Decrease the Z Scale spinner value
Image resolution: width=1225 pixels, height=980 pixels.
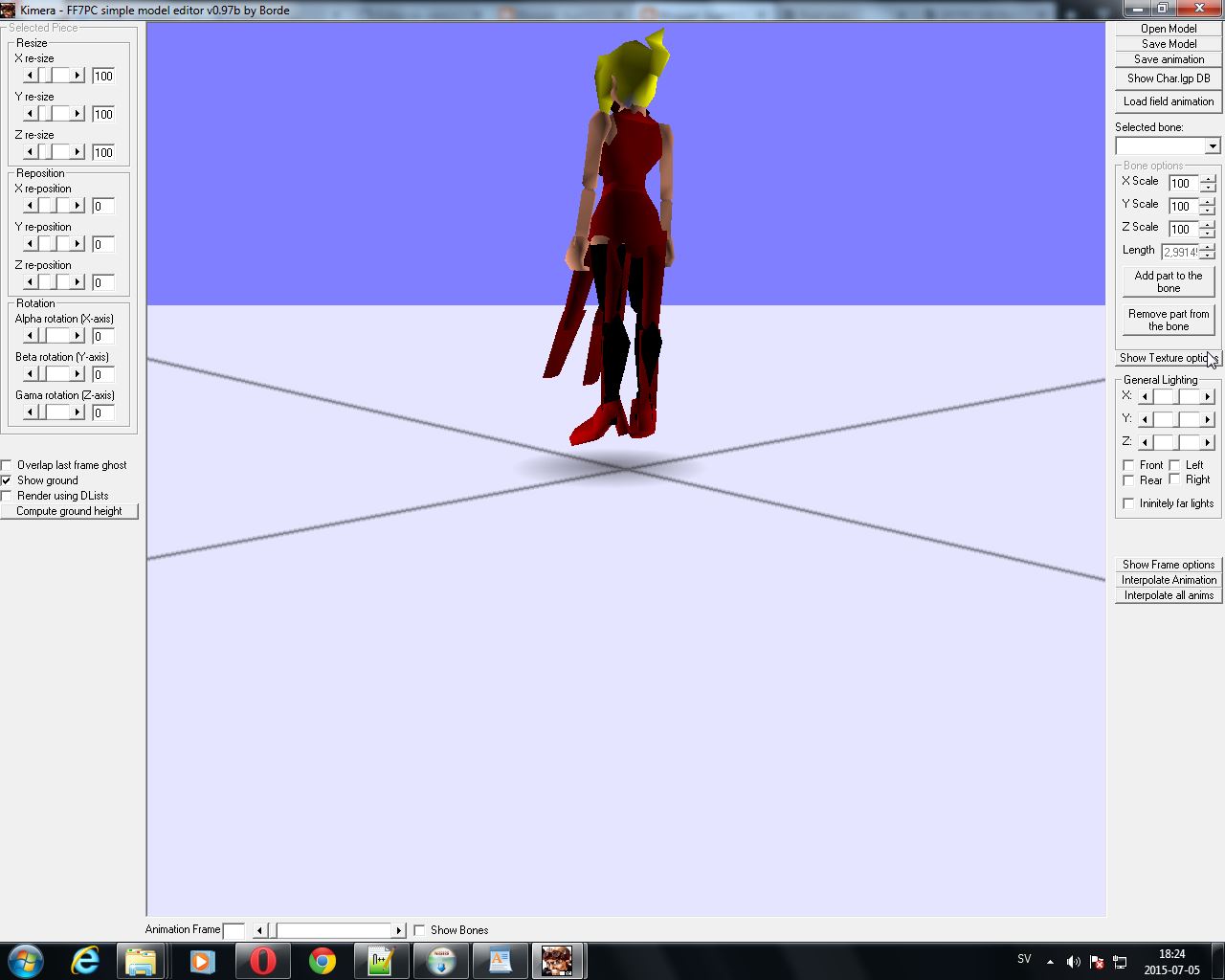click(x=1208, y=233)
